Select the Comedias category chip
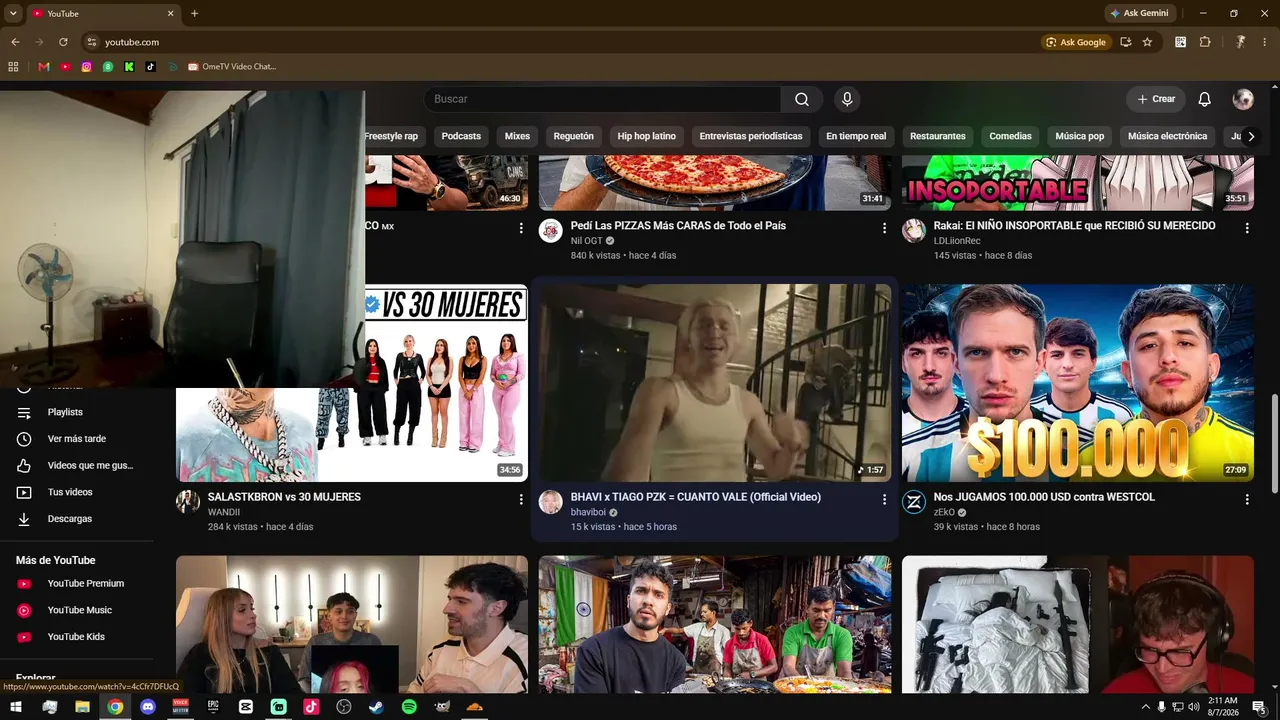 tap(1010, 136)
